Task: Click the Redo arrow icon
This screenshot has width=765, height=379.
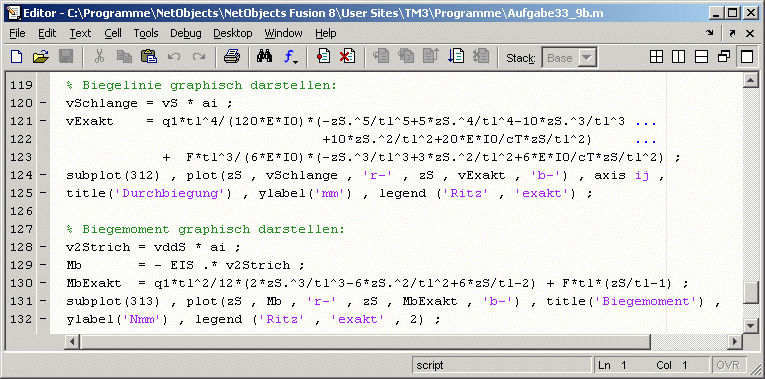Action: [x=198, y=57]
